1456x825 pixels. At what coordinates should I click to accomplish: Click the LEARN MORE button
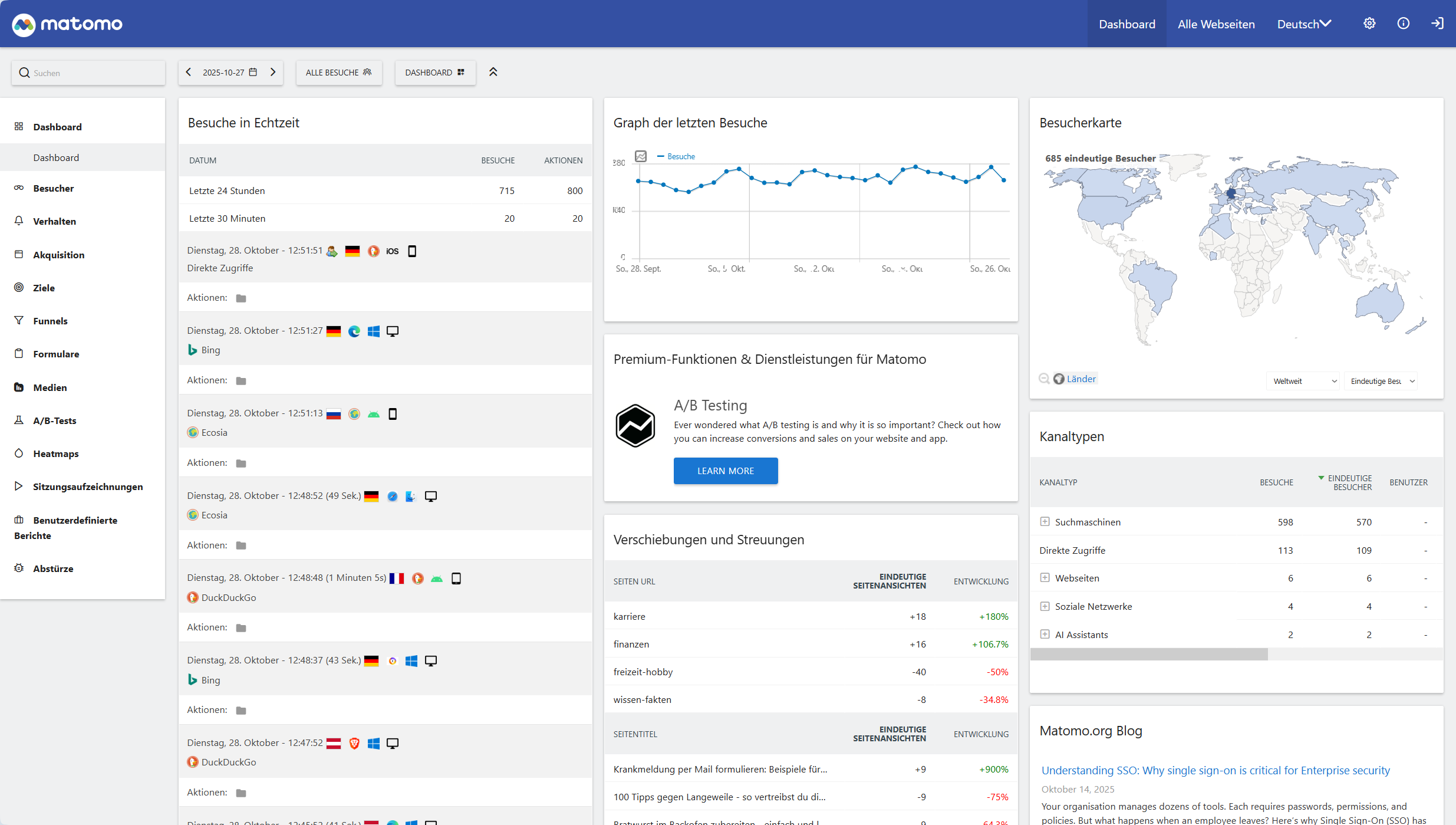(726, 471)
